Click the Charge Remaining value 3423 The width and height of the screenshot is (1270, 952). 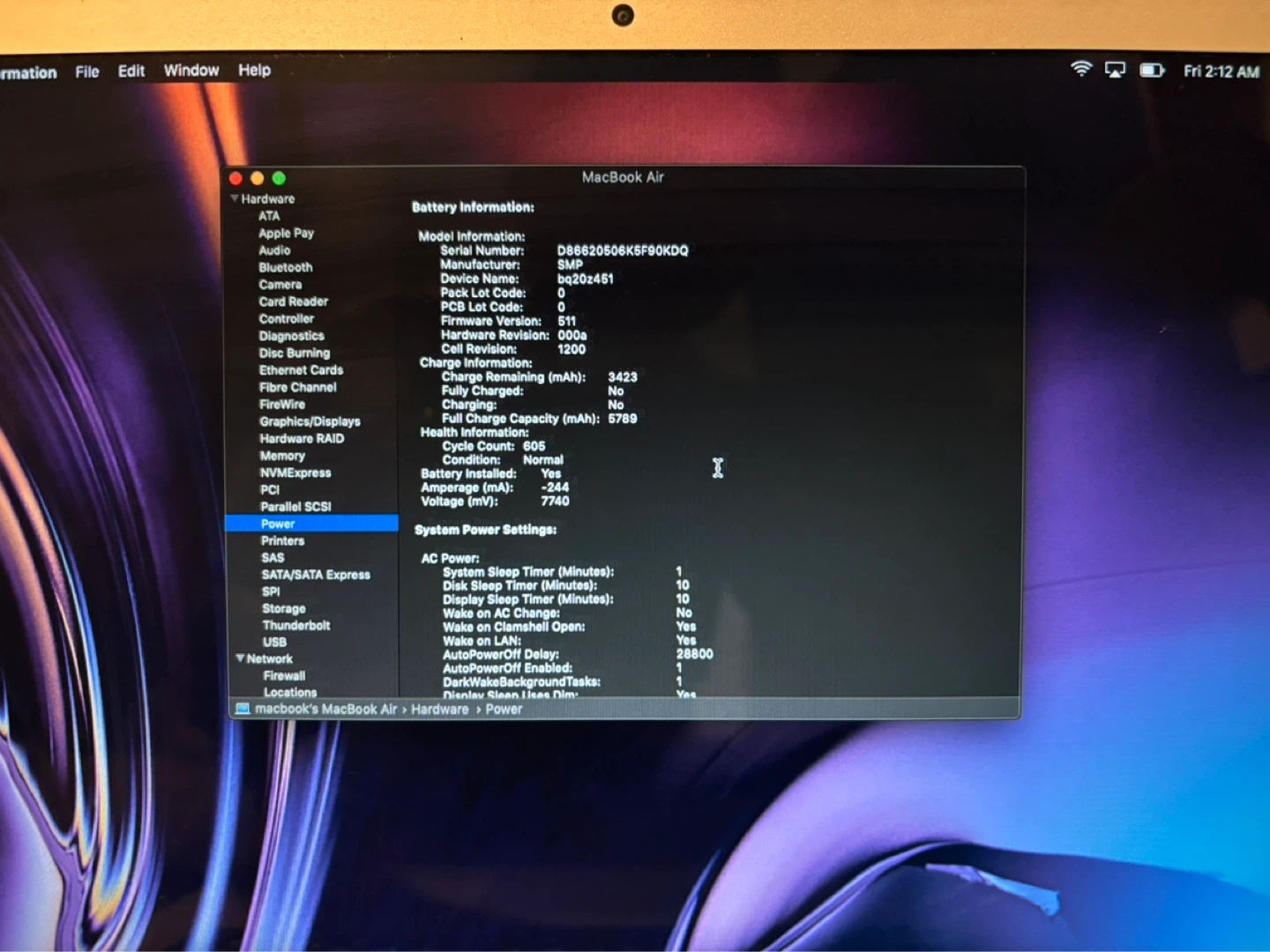[623, 377]
